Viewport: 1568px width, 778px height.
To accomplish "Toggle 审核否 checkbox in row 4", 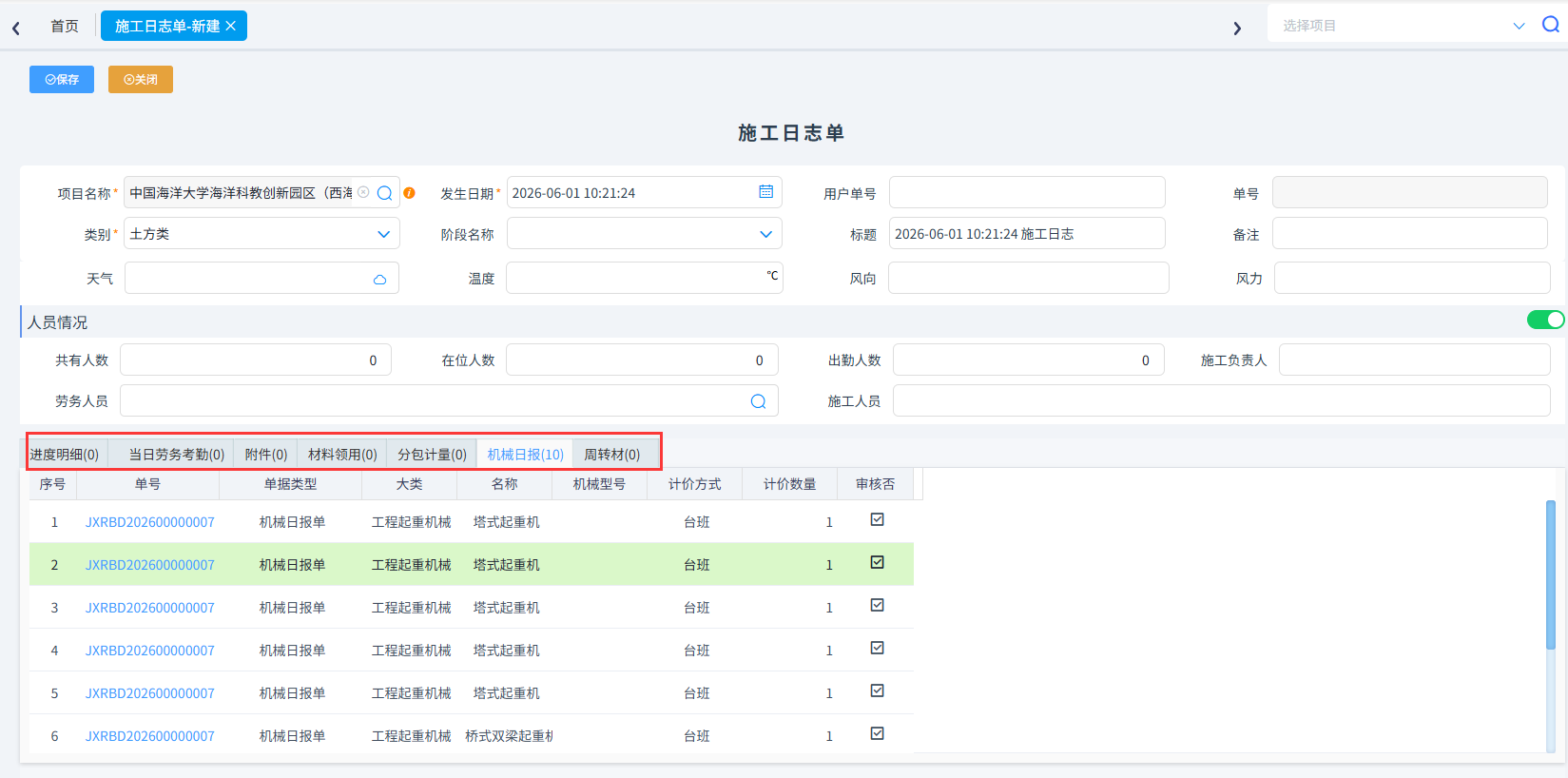I will 878,648.
